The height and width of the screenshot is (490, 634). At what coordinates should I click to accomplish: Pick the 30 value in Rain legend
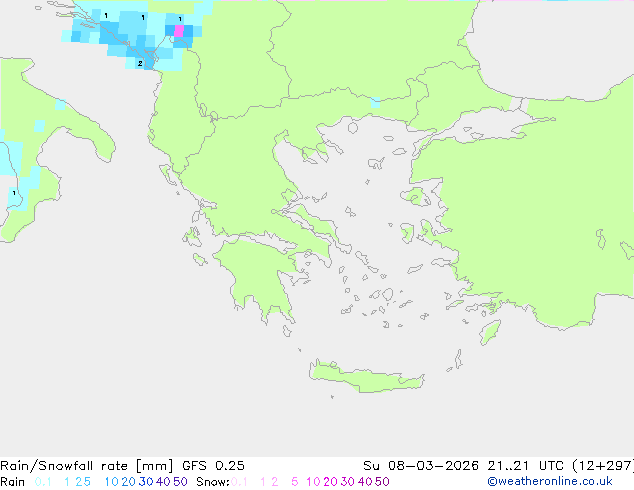[146, 482]
